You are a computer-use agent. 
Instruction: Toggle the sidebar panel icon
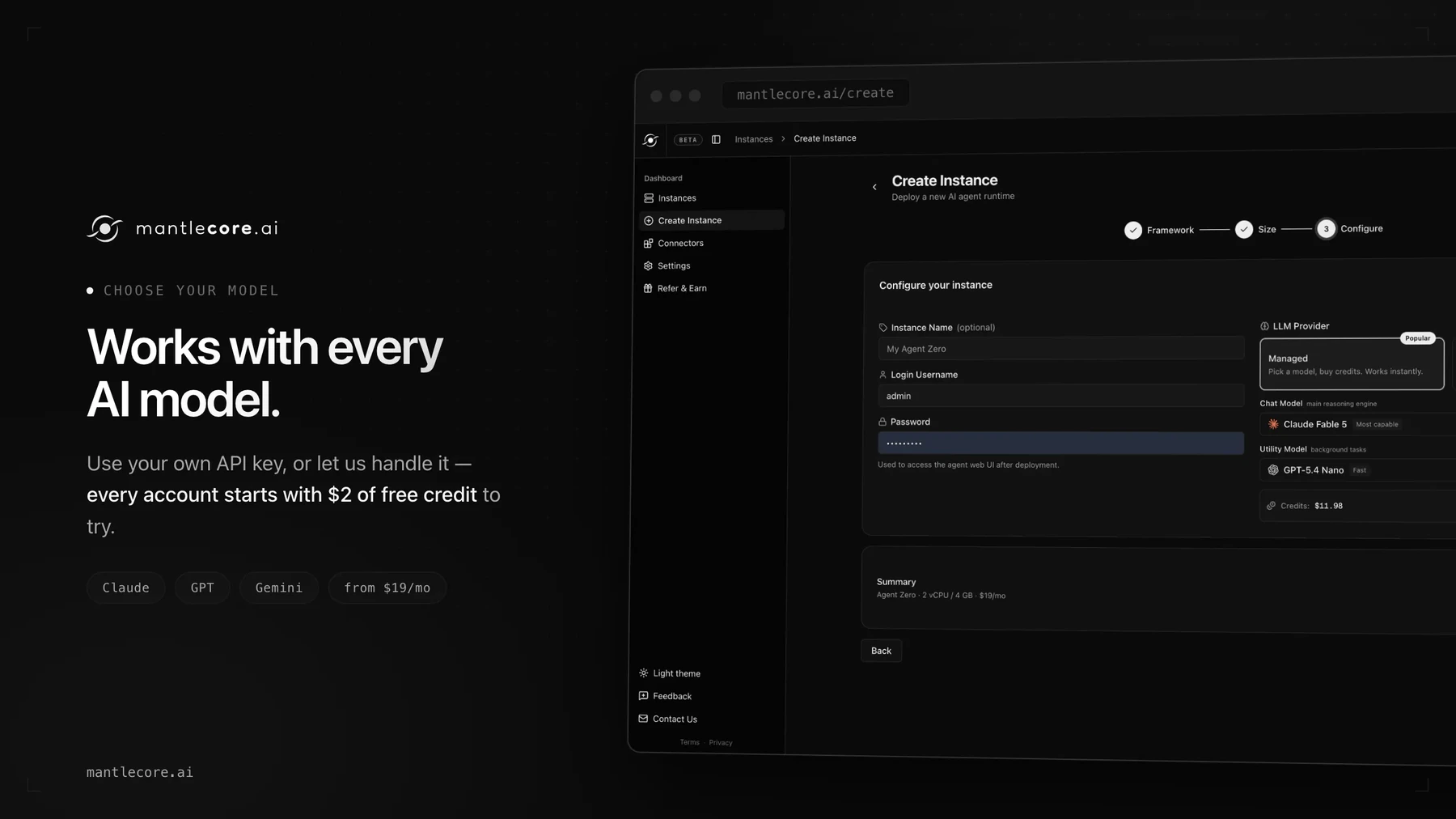[716, 139]
